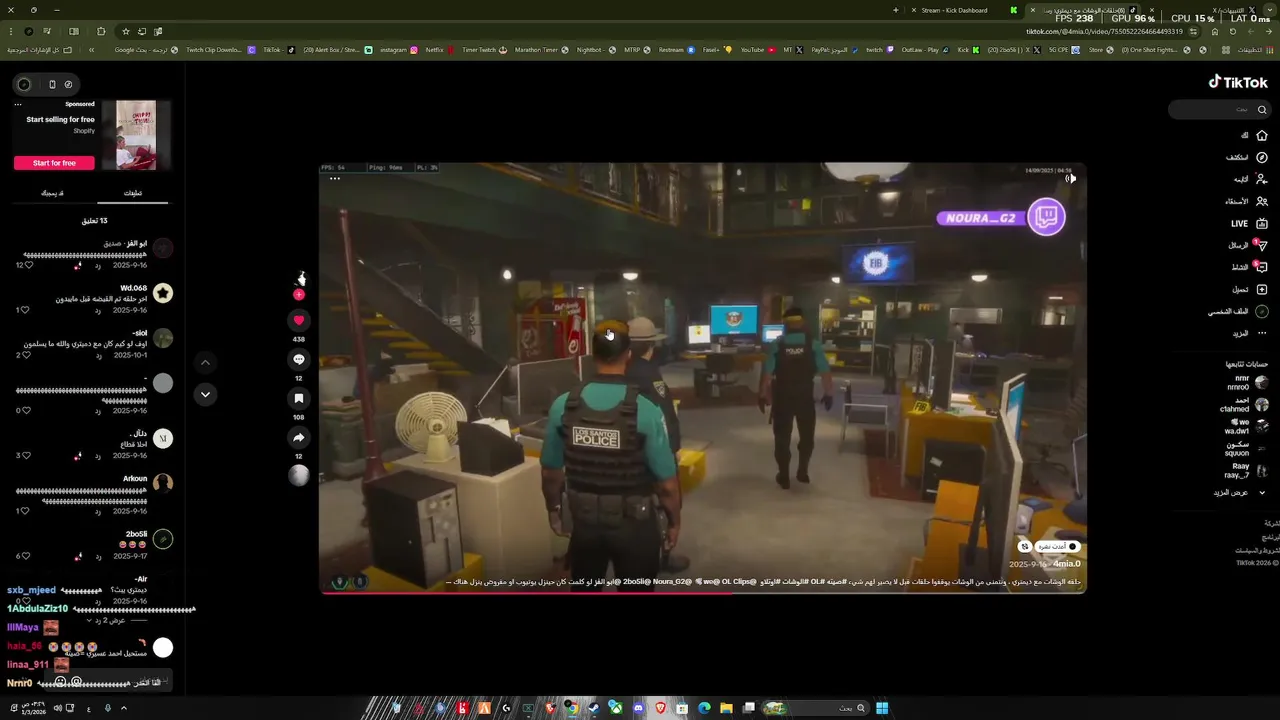1280x720 pixels.
Task: Open new browser tab plus button
Action: [x=896, y=10]
